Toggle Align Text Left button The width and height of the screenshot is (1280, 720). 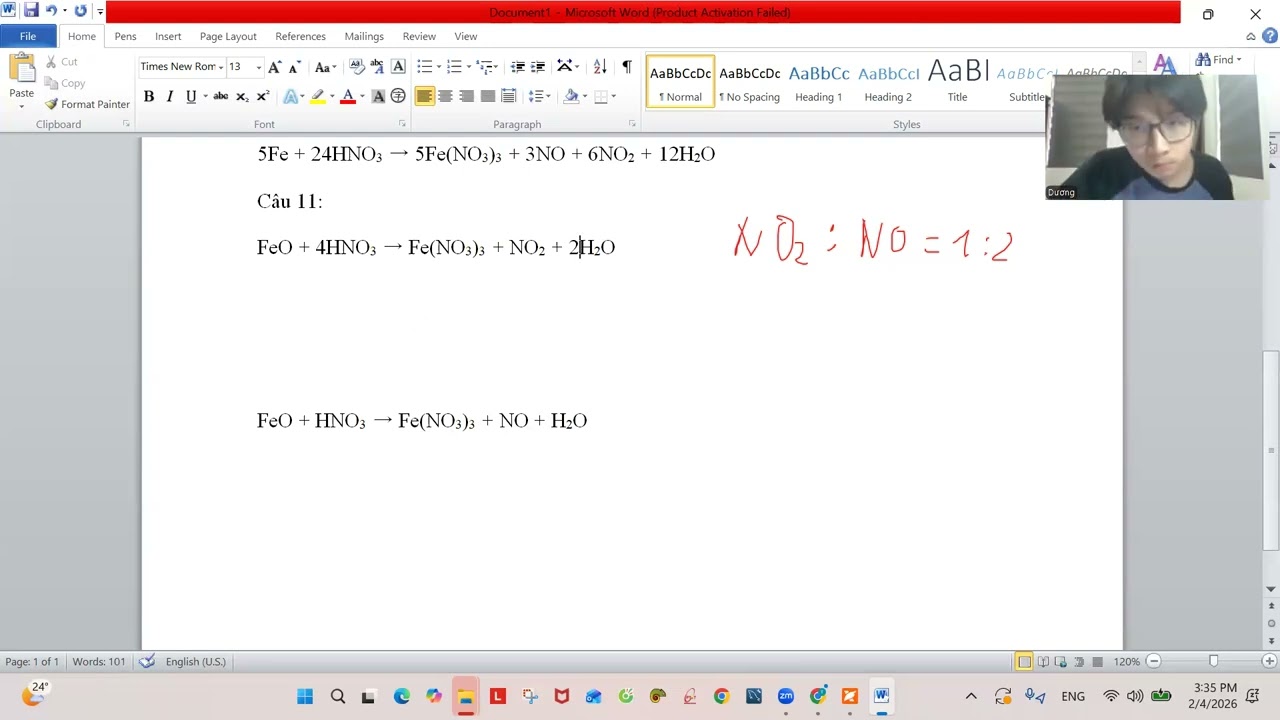coord(424,96)
